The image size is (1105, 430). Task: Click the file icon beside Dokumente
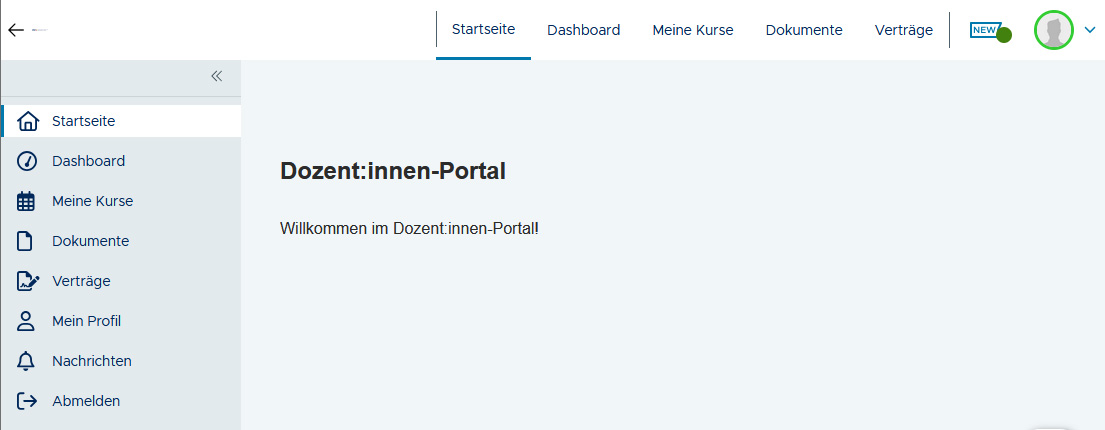pyautogui.click(x=27, y=241)
